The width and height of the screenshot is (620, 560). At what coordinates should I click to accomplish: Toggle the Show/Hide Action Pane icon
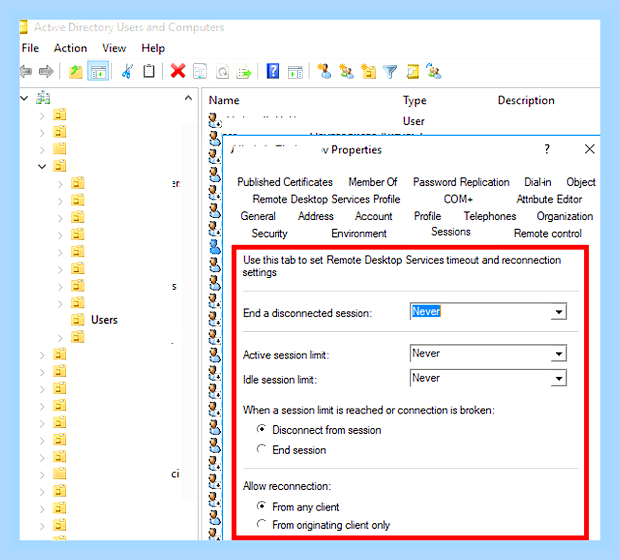coord(295,72)
